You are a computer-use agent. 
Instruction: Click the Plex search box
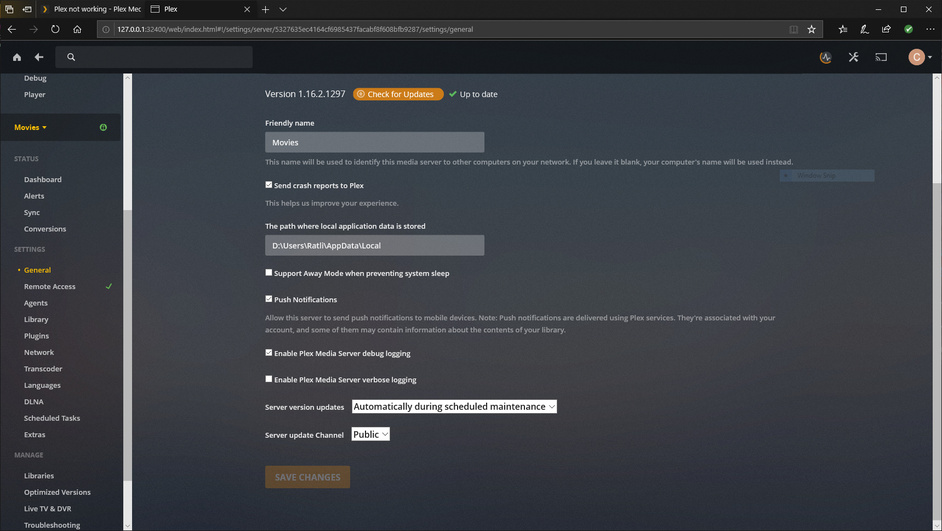[154, 57]
